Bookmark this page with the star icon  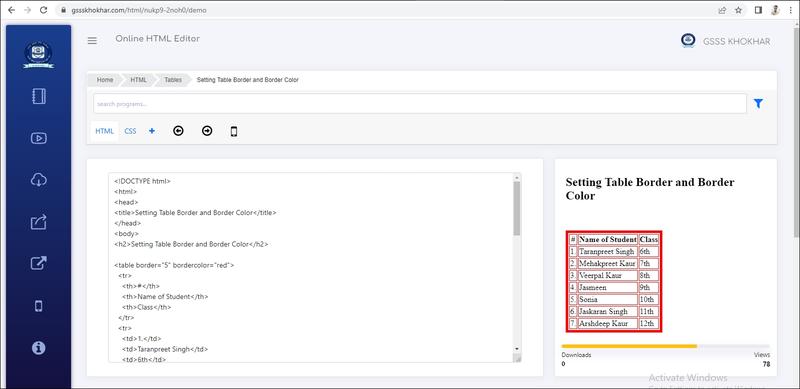pos(738,10)
